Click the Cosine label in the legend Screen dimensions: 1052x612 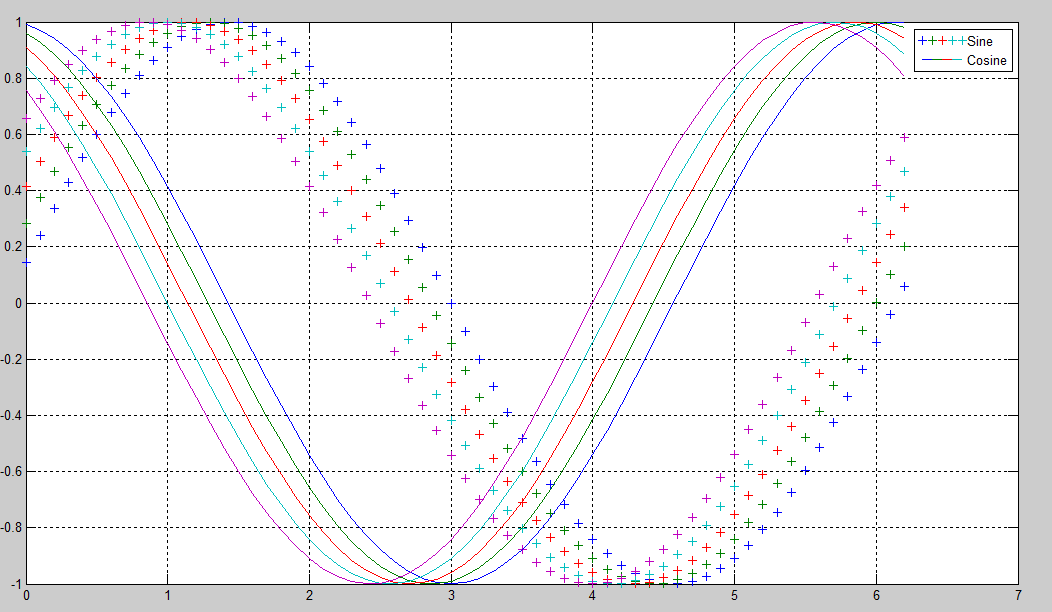pyautogui.click(x=987, y=62)
